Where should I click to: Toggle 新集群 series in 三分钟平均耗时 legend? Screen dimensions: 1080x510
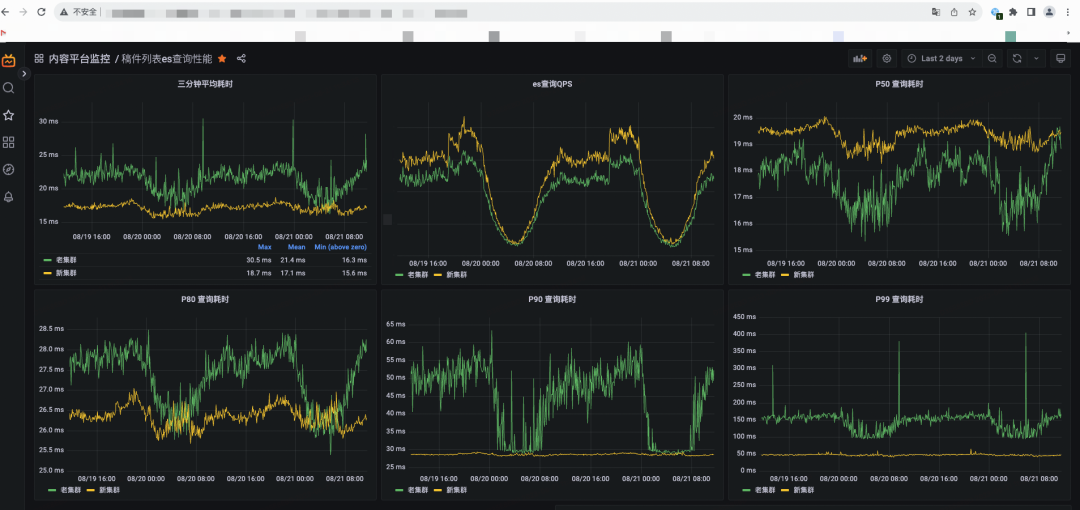[x=66, y=274]
